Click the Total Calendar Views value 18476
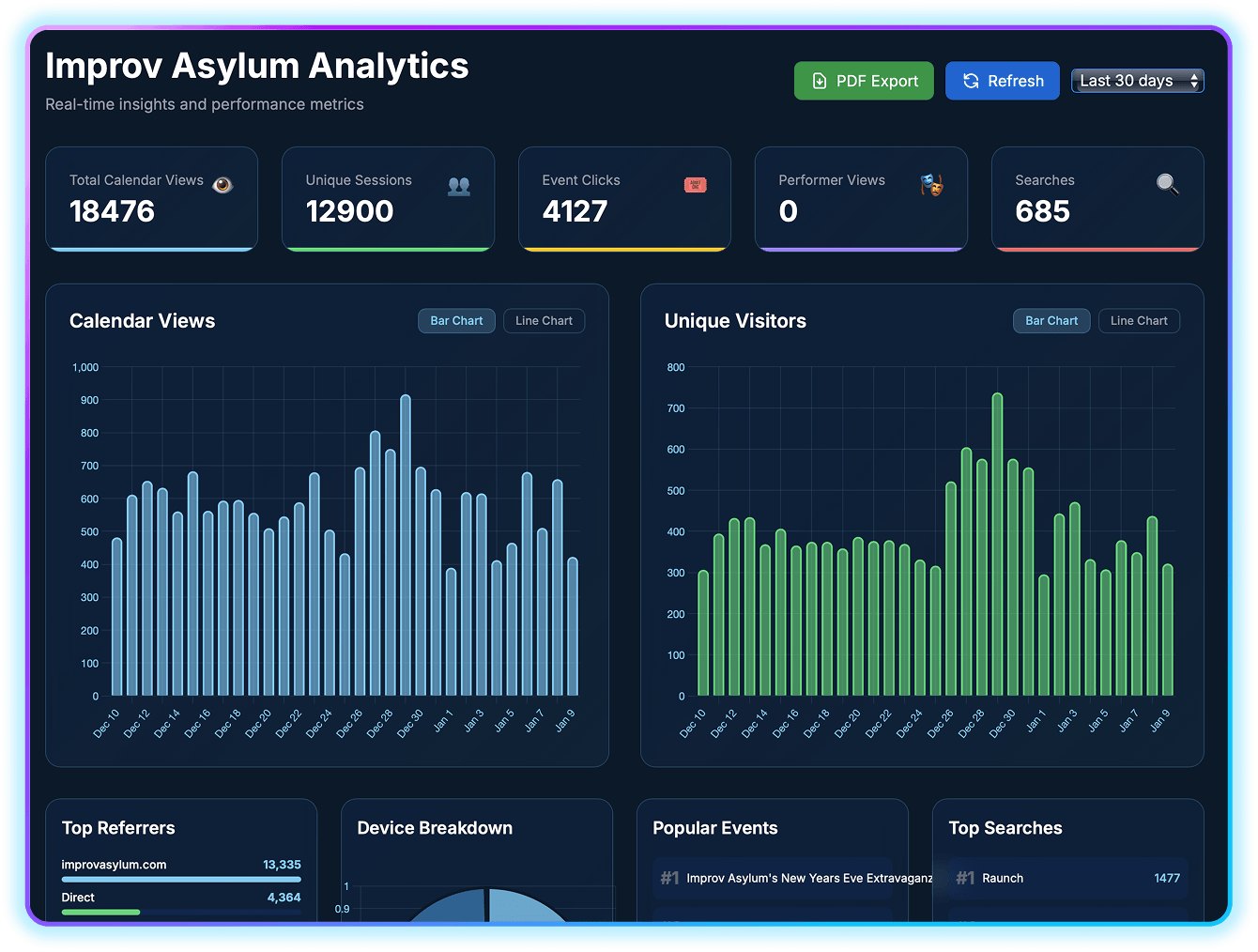The width and height of the screenshot is (1258, 952). (112, 211)
